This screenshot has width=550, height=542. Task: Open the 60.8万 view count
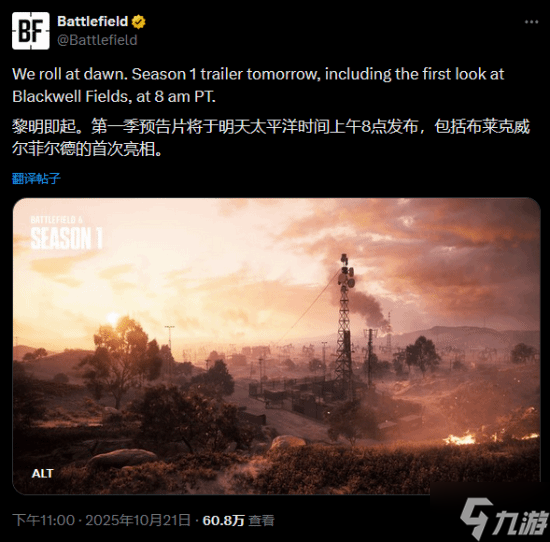223,520
